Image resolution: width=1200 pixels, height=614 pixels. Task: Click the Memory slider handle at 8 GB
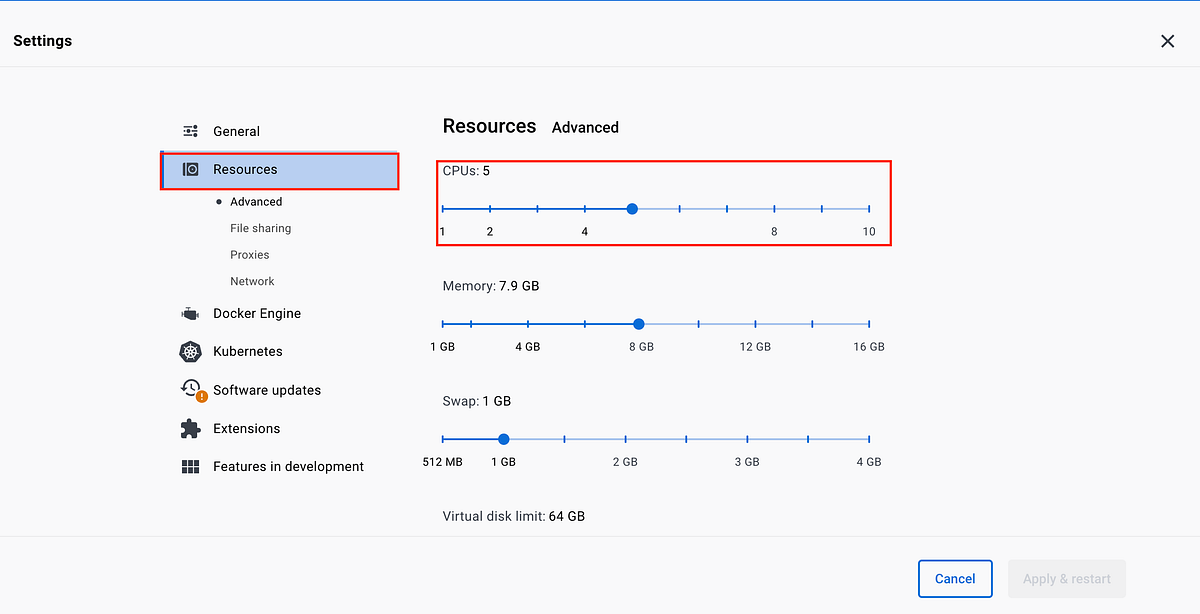(638, 324)
